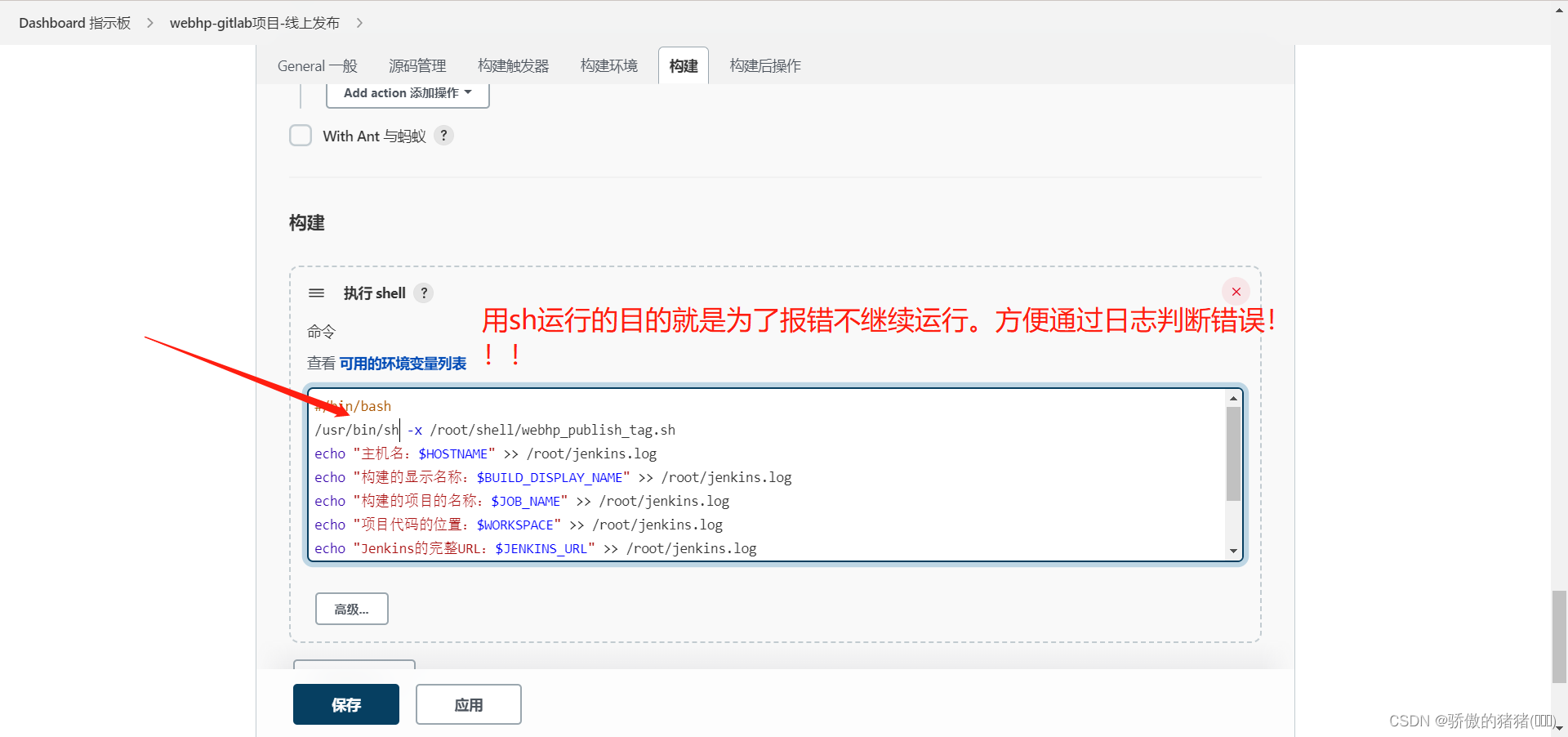Select the 构建 tab
1568x737 pixels.
[x=684, y=65]
